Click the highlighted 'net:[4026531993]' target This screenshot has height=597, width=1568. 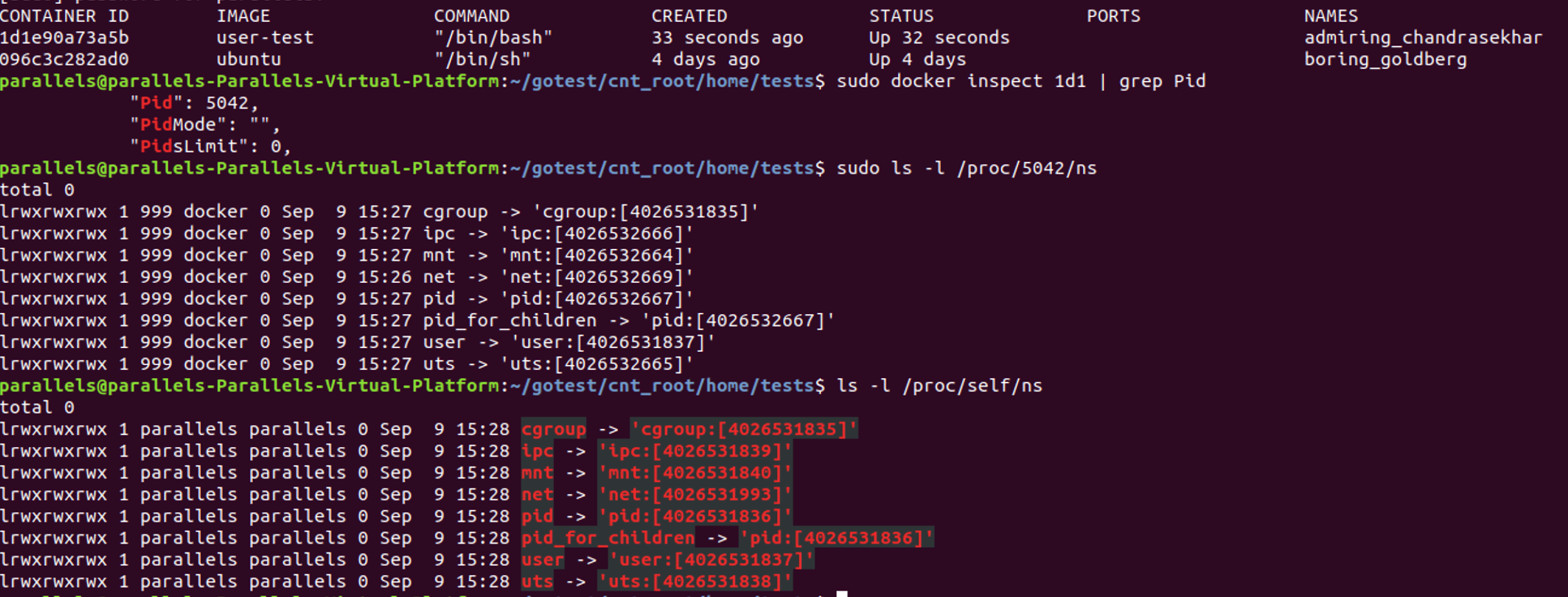coord(694,495)
